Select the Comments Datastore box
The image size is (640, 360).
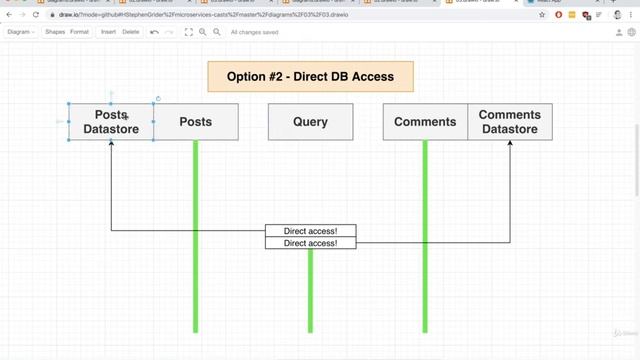coord(510,122)
